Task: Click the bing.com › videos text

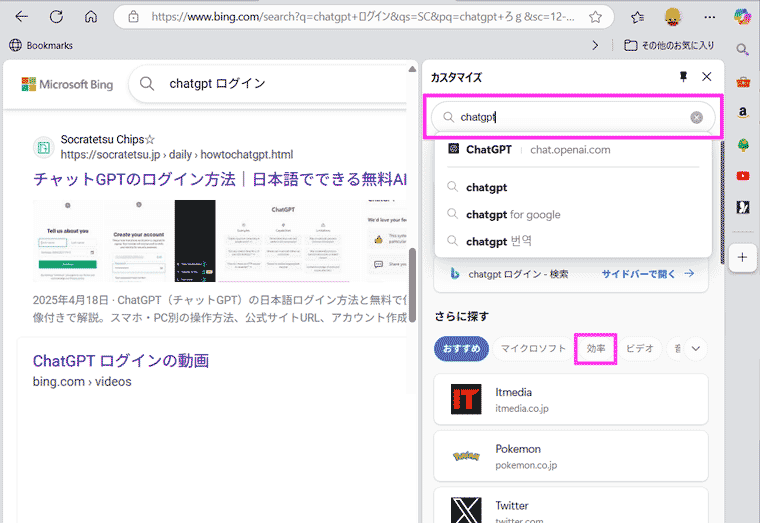Action: click(82, 382)
